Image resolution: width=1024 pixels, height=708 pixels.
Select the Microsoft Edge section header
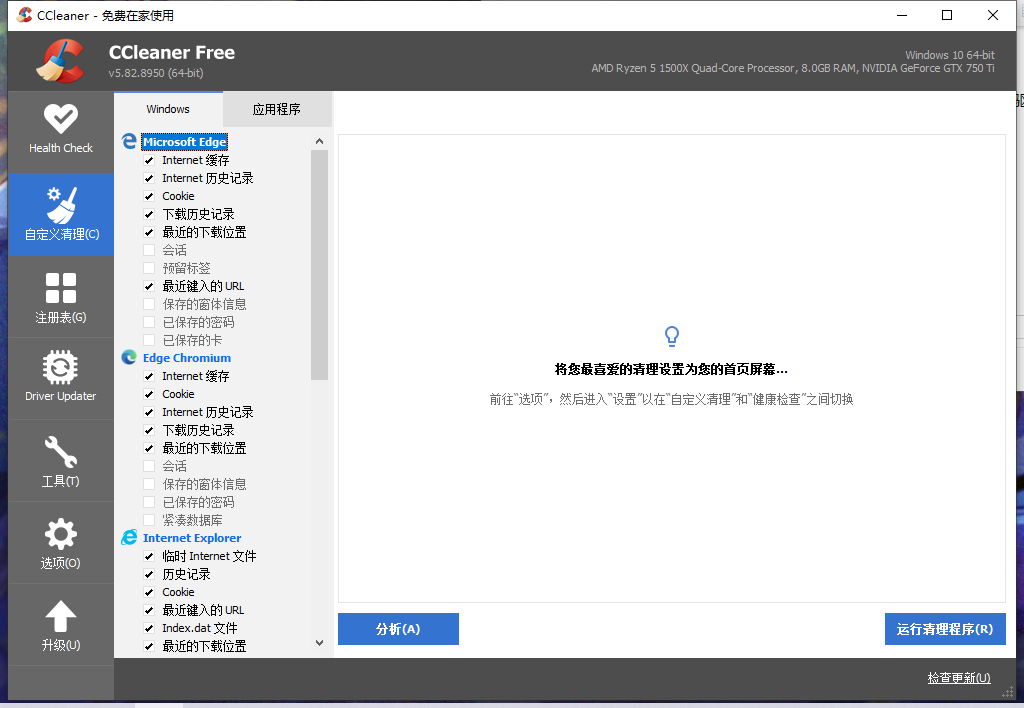pos(184,141)
